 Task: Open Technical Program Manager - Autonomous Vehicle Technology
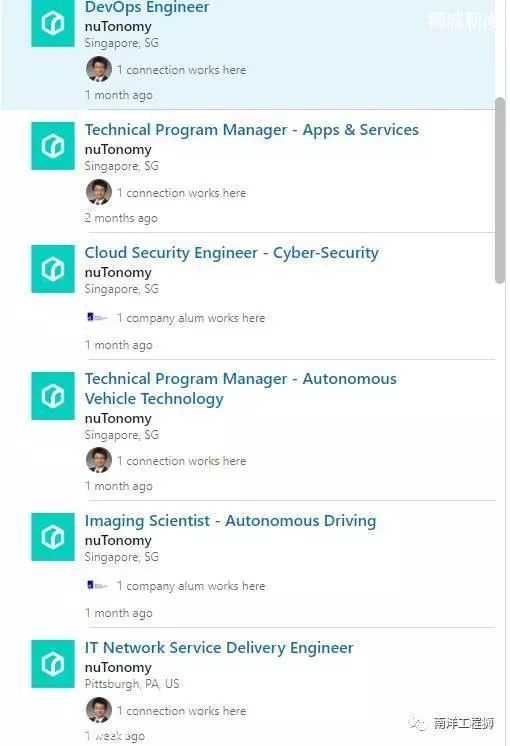click(x=241, y=389)
